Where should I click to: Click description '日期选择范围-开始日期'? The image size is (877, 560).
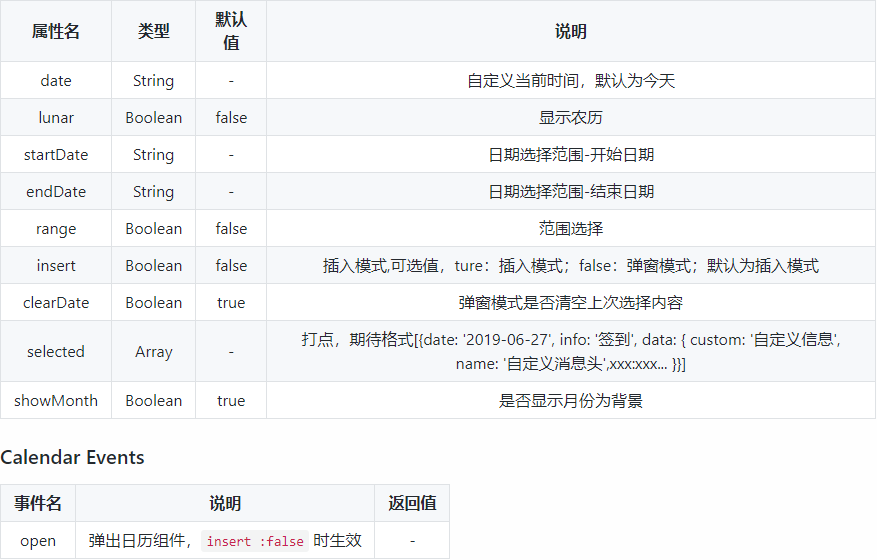pos(571,154)
